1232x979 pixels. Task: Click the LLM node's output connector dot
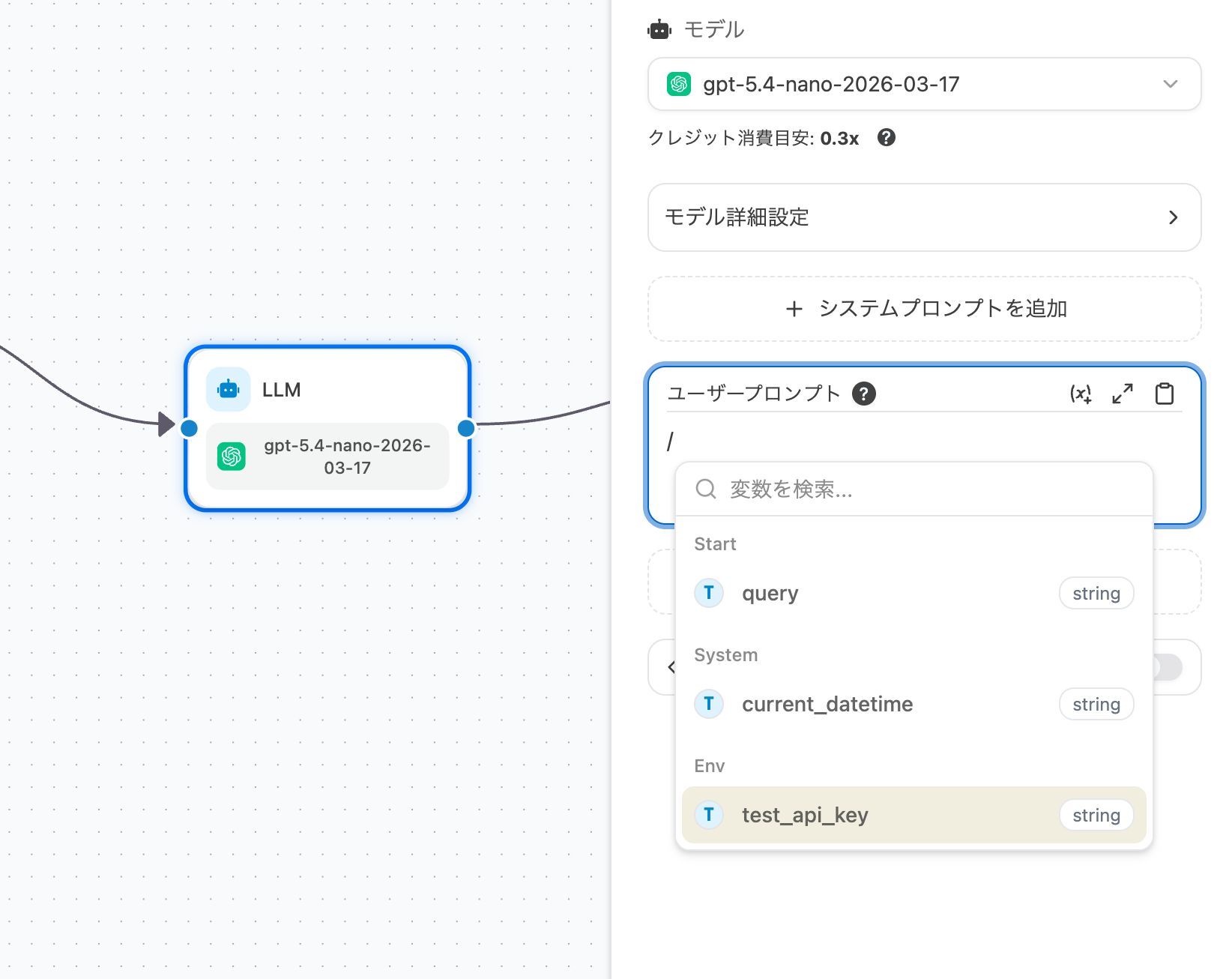466,428
